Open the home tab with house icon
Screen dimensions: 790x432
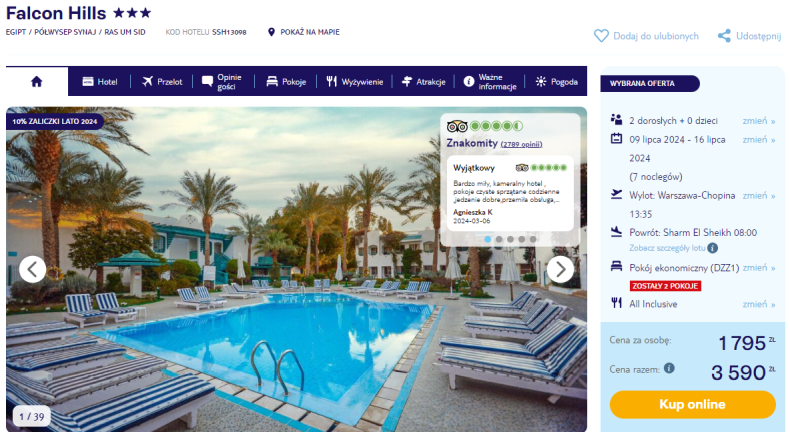(x=37, y=81)
